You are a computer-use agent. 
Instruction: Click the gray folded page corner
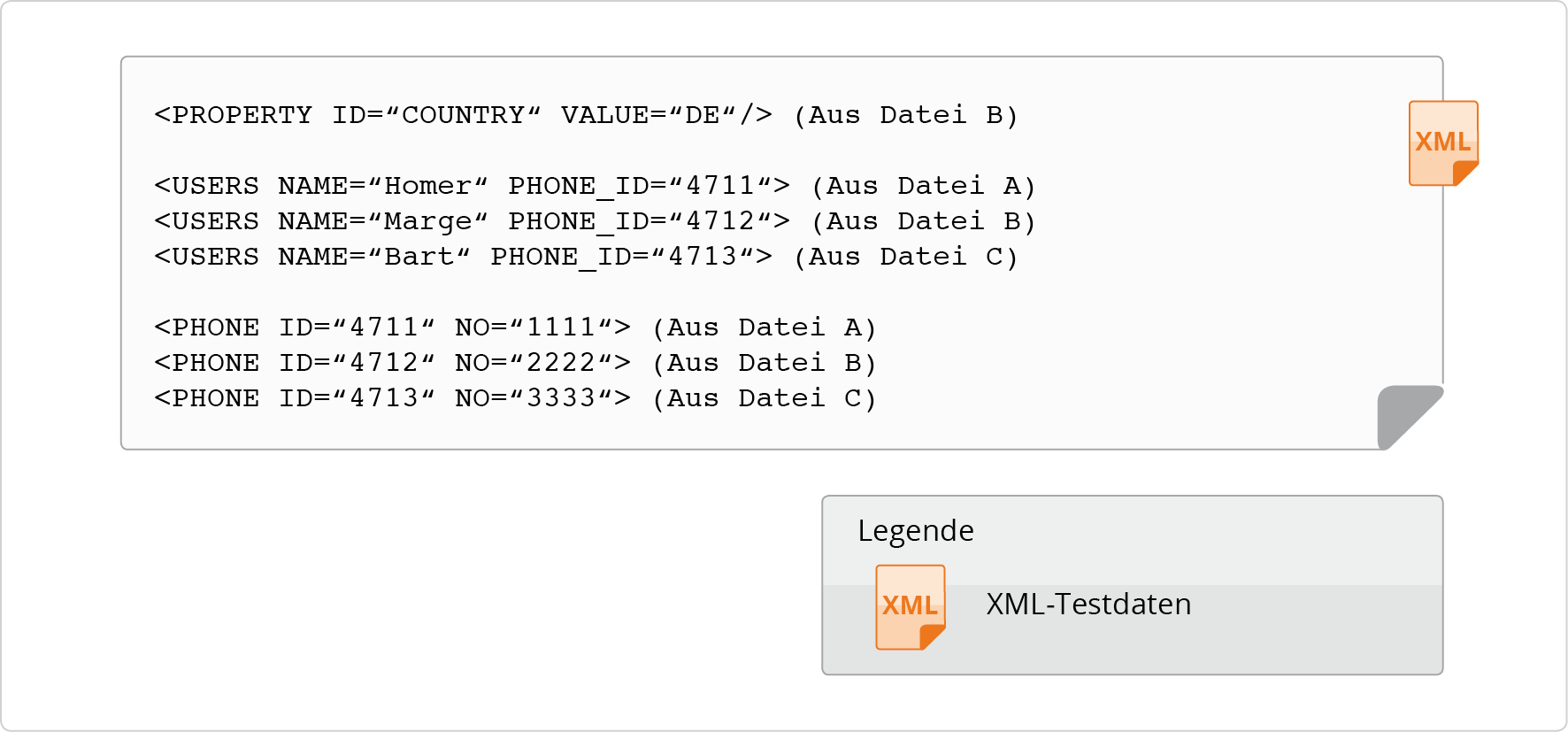pyautogui.click(x=1410, y=417)
